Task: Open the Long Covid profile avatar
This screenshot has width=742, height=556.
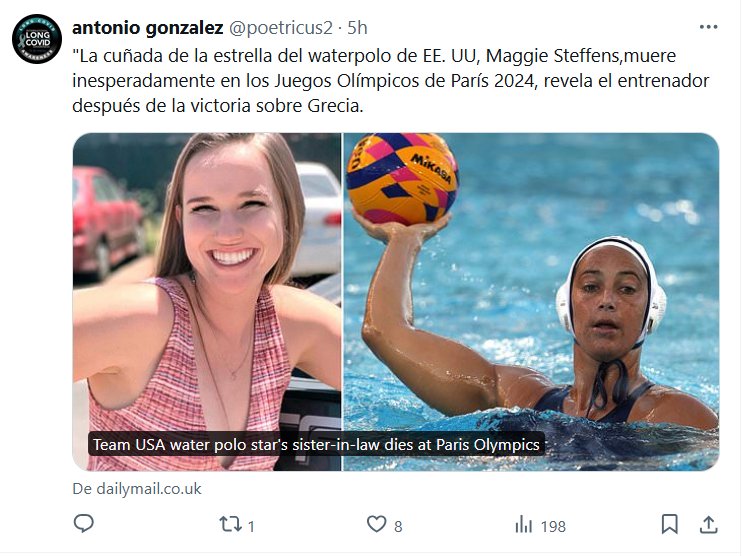Action: point(37,42)
